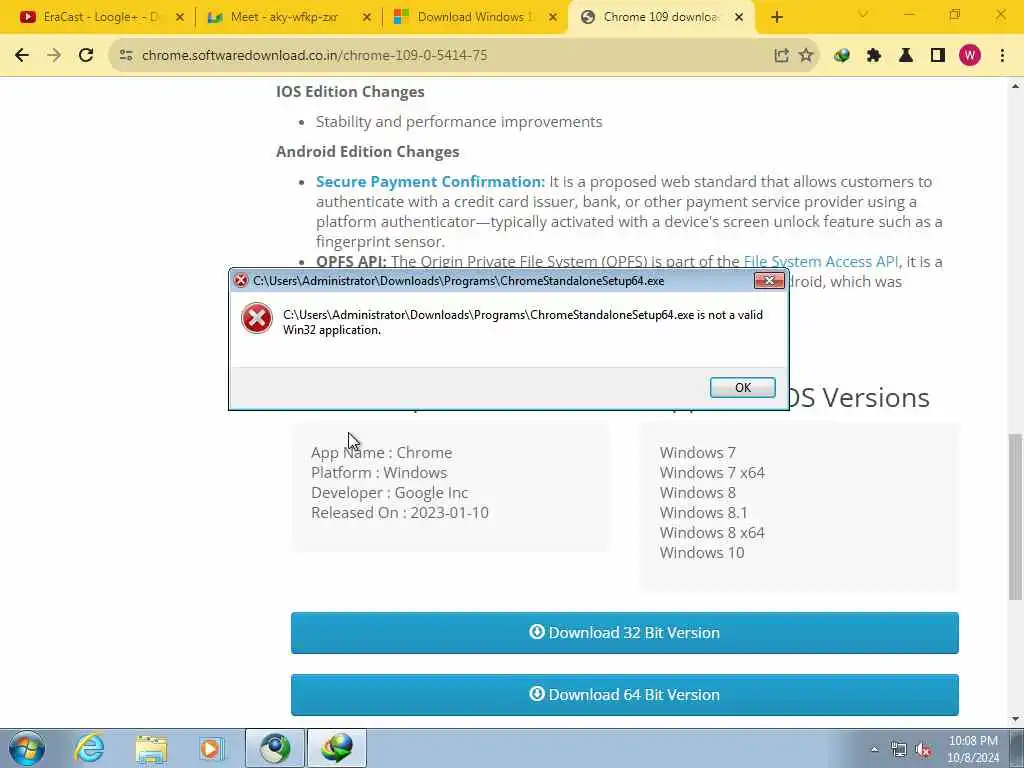
Task: Click the red error icon in the dialog
Action: (257, 319)
